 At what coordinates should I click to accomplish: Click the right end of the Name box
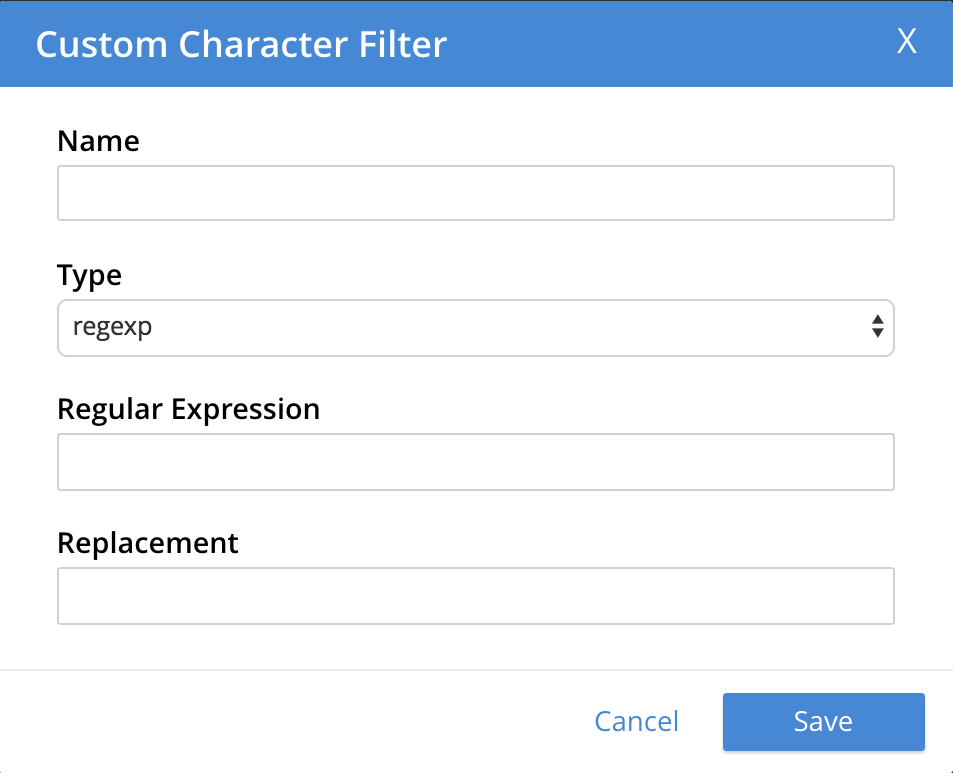870,193
